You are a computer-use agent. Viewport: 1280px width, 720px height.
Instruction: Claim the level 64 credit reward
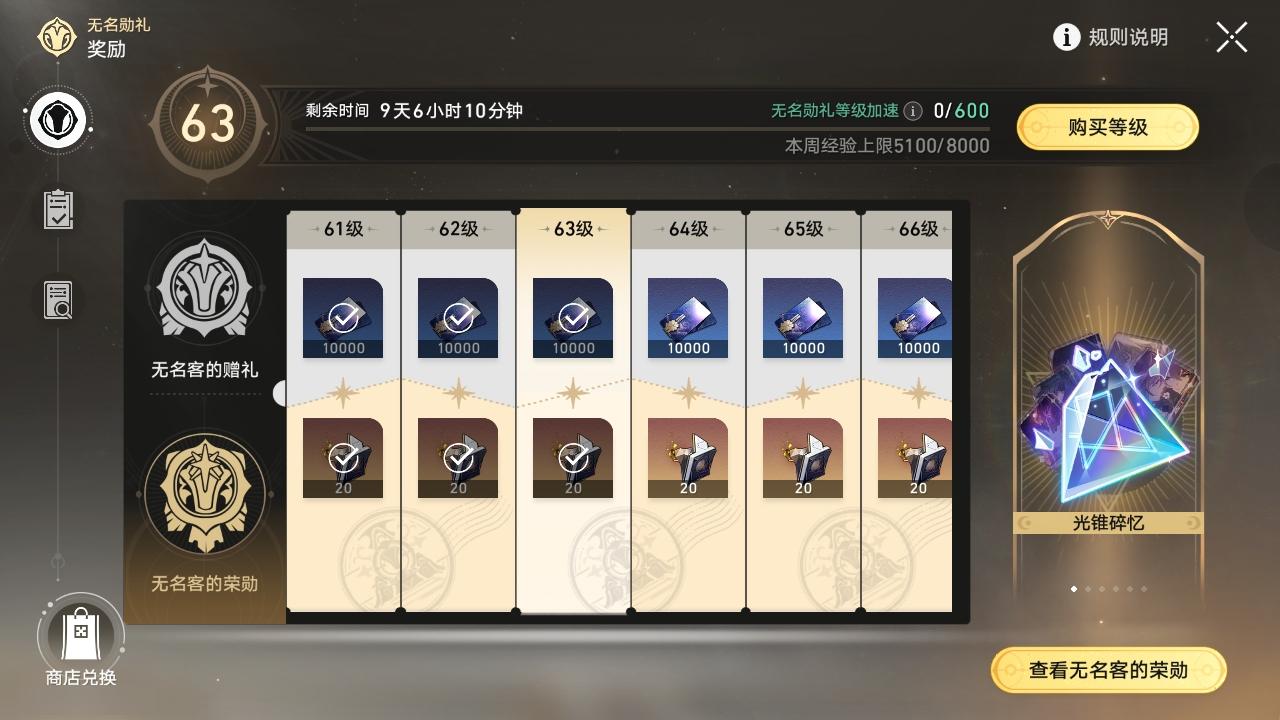pos(688,318)
